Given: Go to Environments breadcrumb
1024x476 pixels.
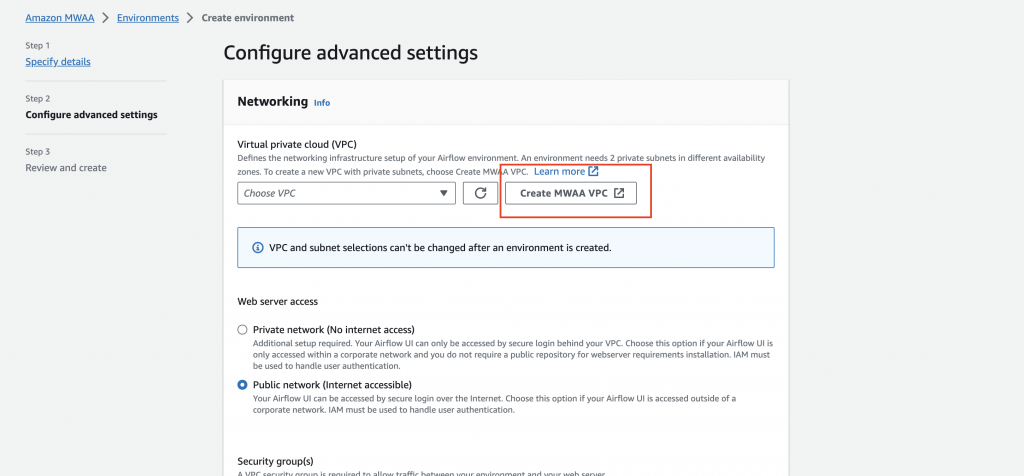Looking at the screenshot, I should coord(148,18).
